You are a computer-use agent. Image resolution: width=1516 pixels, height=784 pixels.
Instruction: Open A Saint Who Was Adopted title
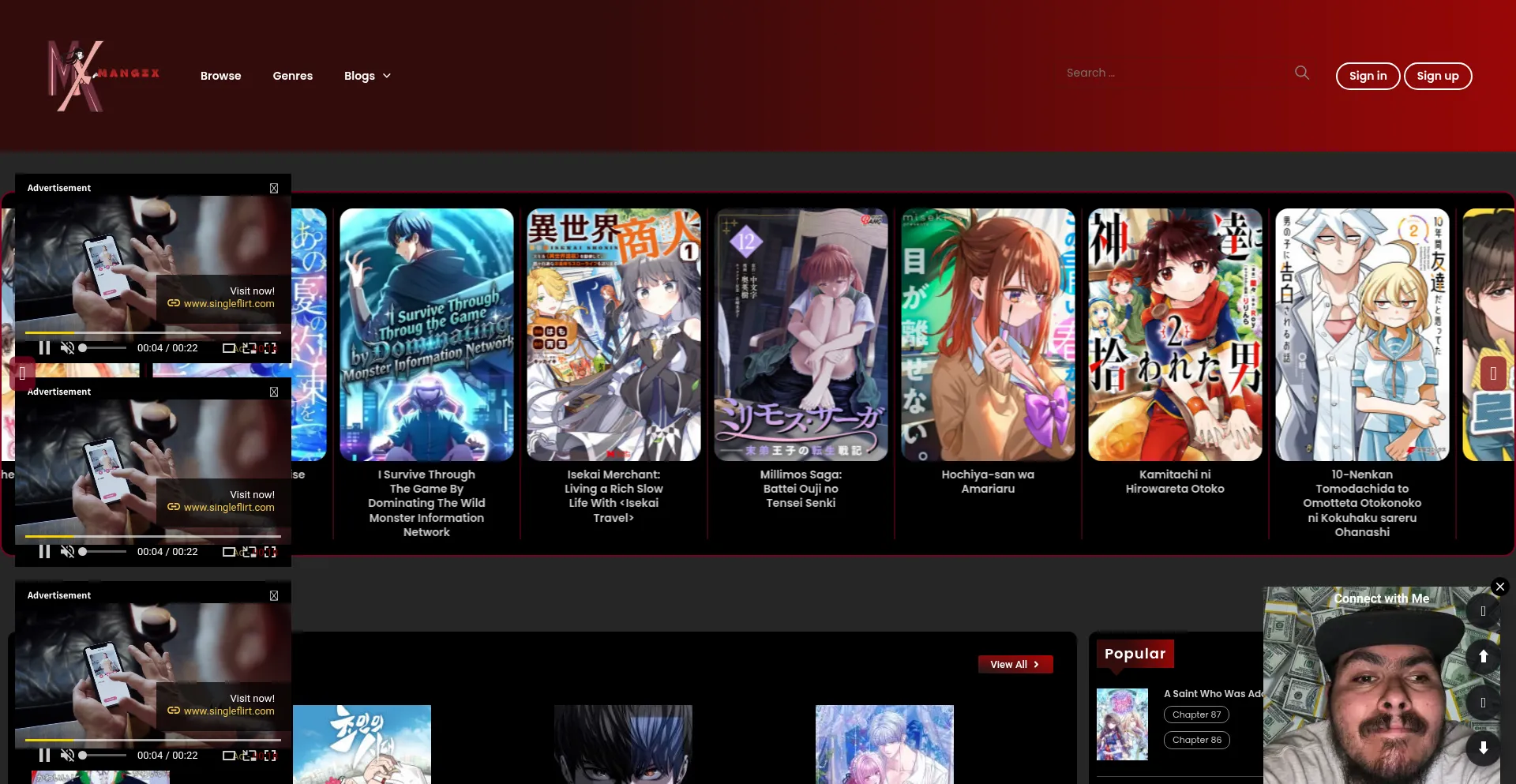tap(1214, 694)
